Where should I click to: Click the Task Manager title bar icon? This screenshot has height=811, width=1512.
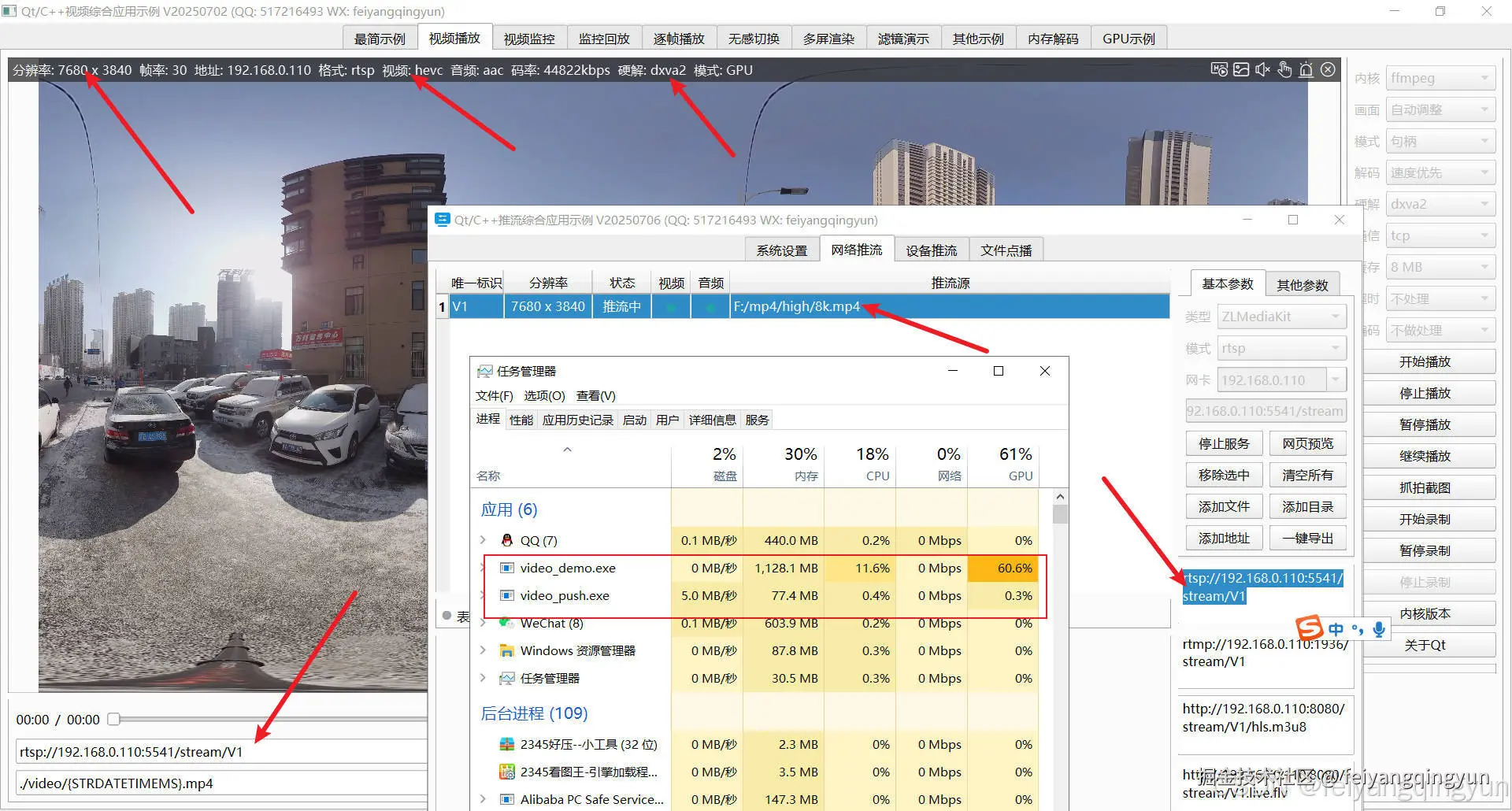click(484, 371)
